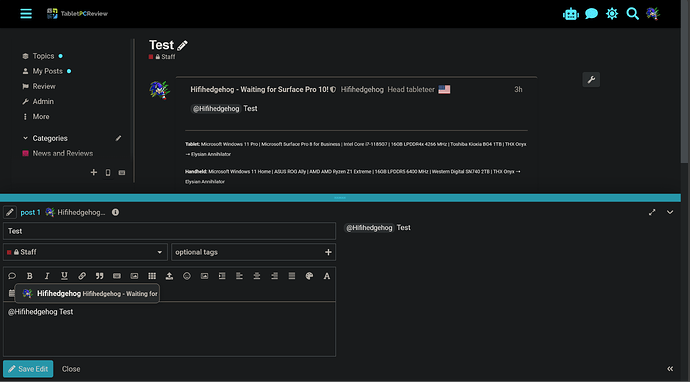
Task: Toggle underline formatting in composer
Action: 64,276
